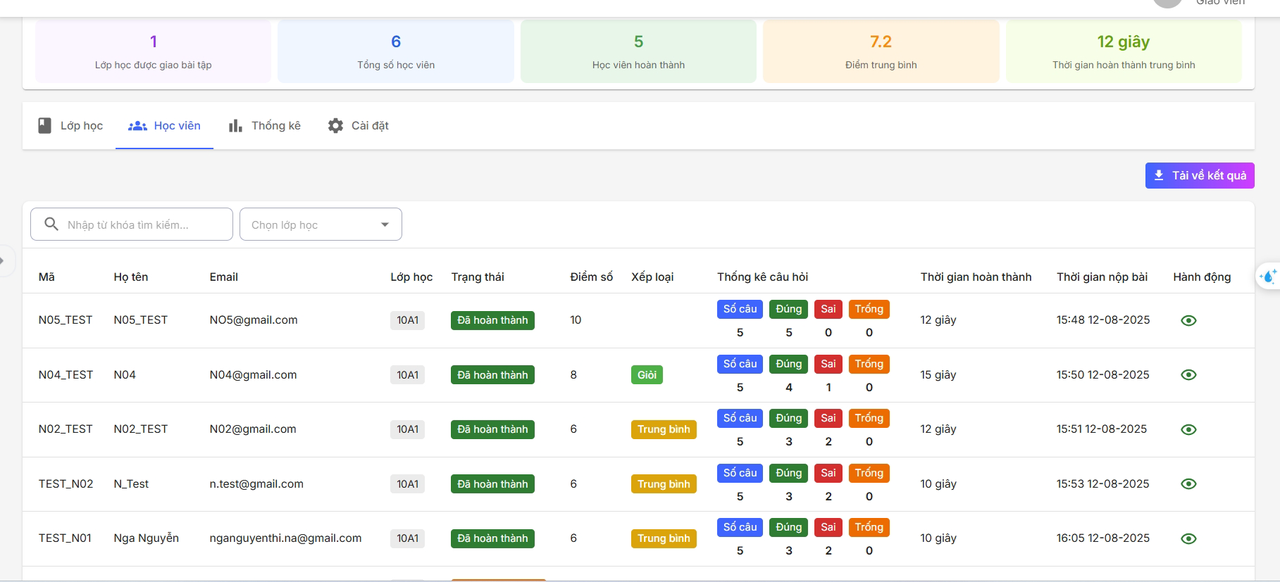Click the Xếp loại column header
Image resolution: width=1280 pixels, height=582 pixels.
click(652, 277)
